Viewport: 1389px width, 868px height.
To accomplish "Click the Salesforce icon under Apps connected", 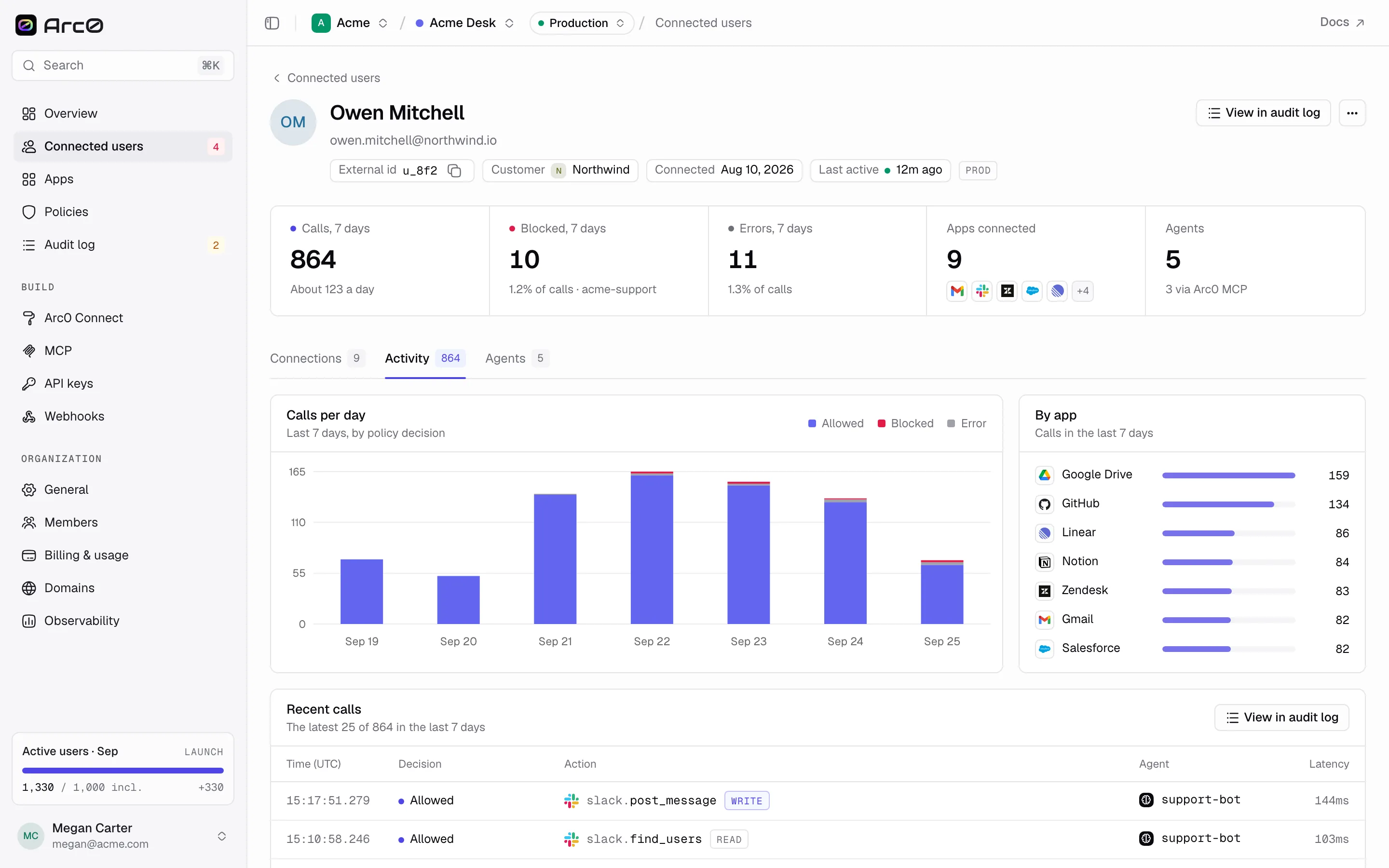I will pos(1033,291).
